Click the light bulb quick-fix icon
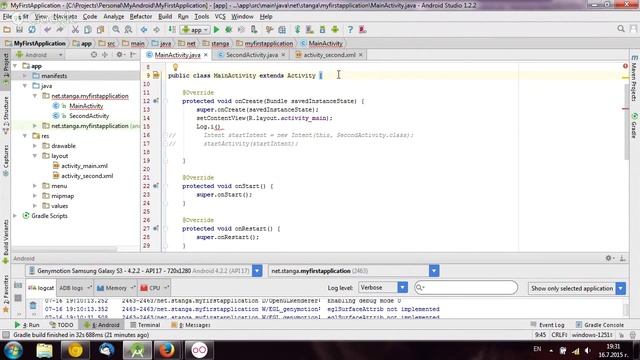The width and height of the screenshot is (640, 360). [175, 67]
